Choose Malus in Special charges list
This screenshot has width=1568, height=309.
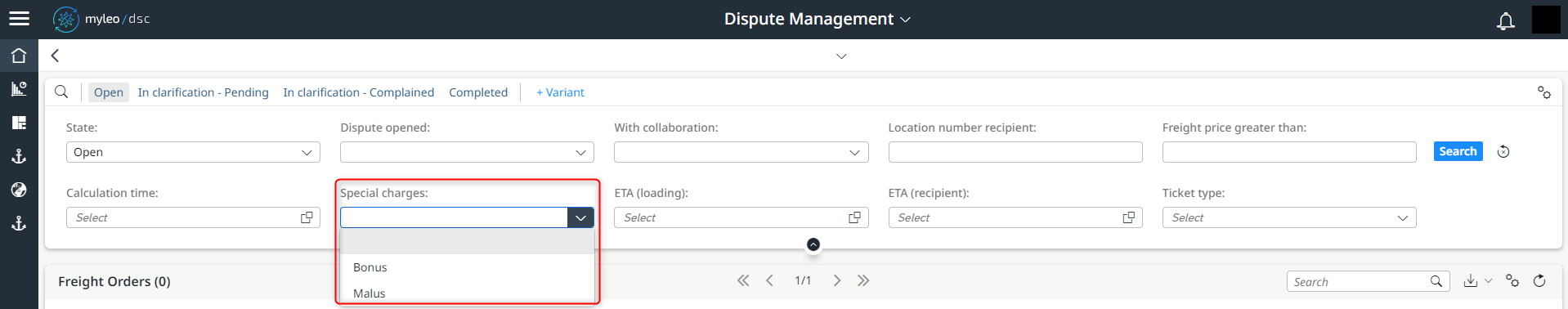(x=467, y=293)
